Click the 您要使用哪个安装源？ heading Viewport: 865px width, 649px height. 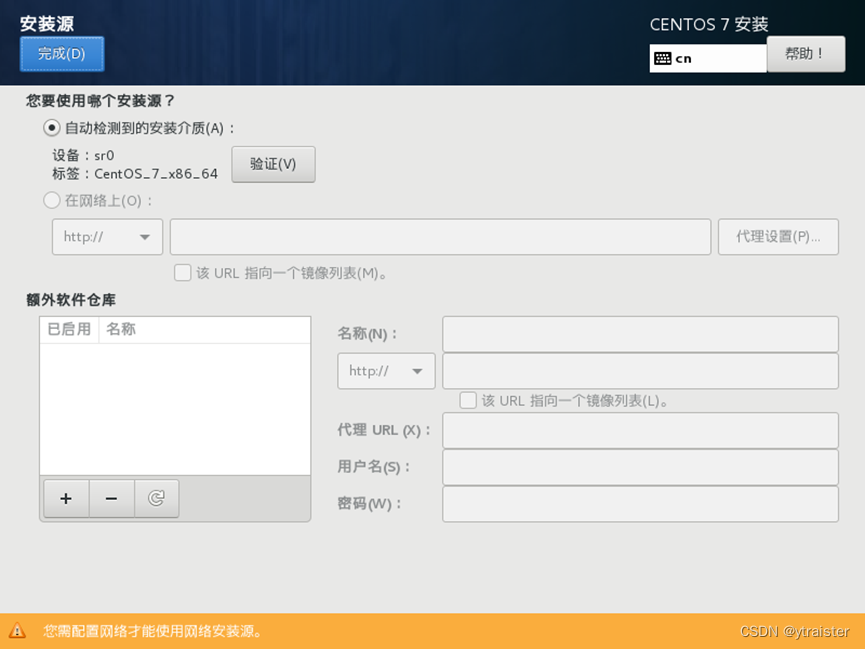[x=100, y=101]
